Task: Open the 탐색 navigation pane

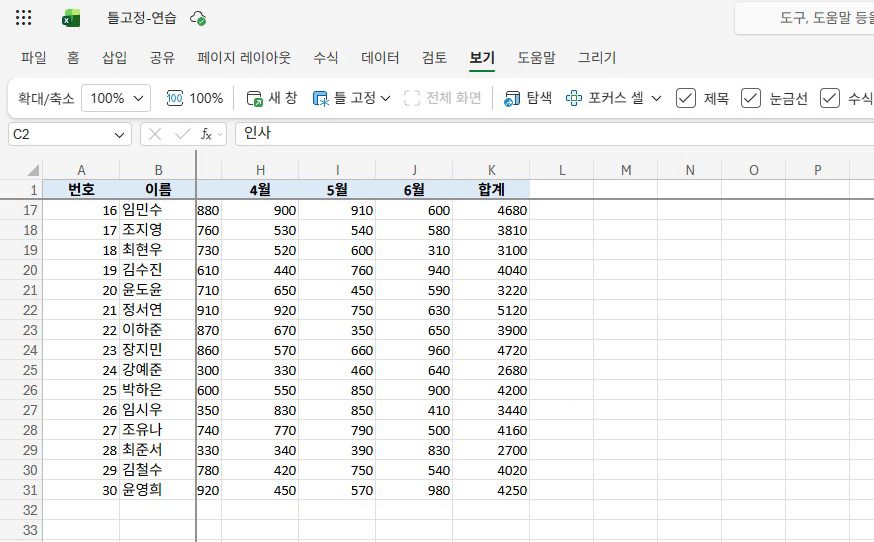Action: point(527,98)
